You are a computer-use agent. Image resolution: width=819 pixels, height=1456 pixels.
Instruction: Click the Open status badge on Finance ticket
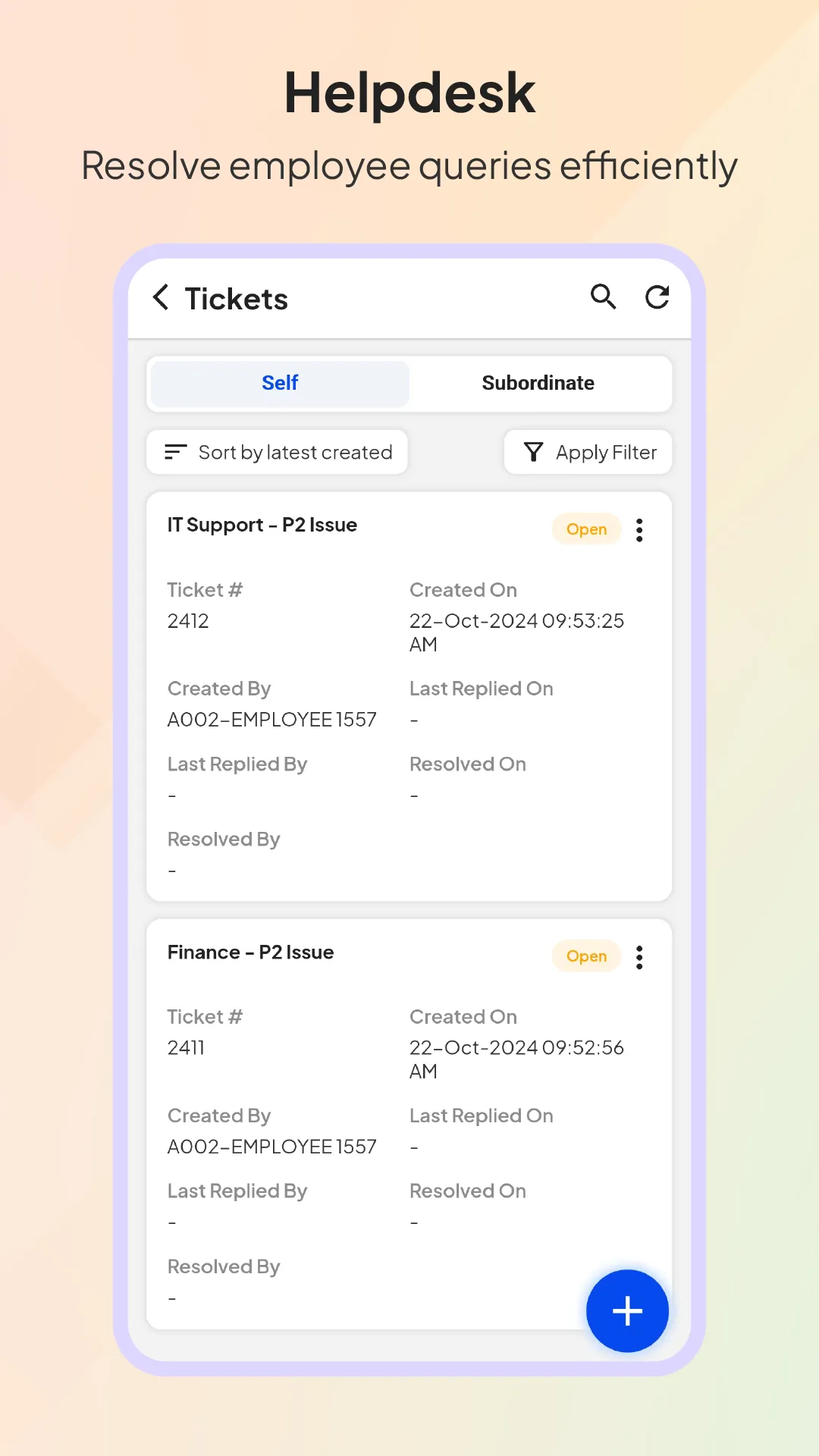[585, 956]
